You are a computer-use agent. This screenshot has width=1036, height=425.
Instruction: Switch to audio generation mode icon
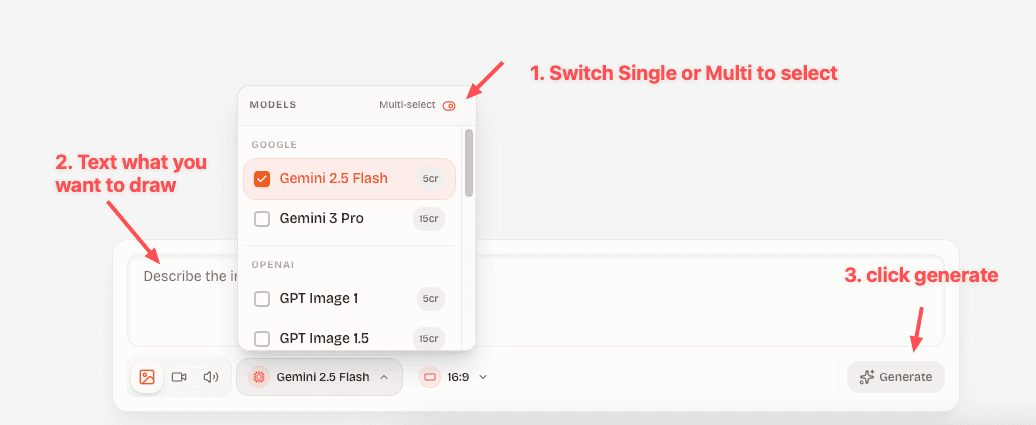coord(210,377)
